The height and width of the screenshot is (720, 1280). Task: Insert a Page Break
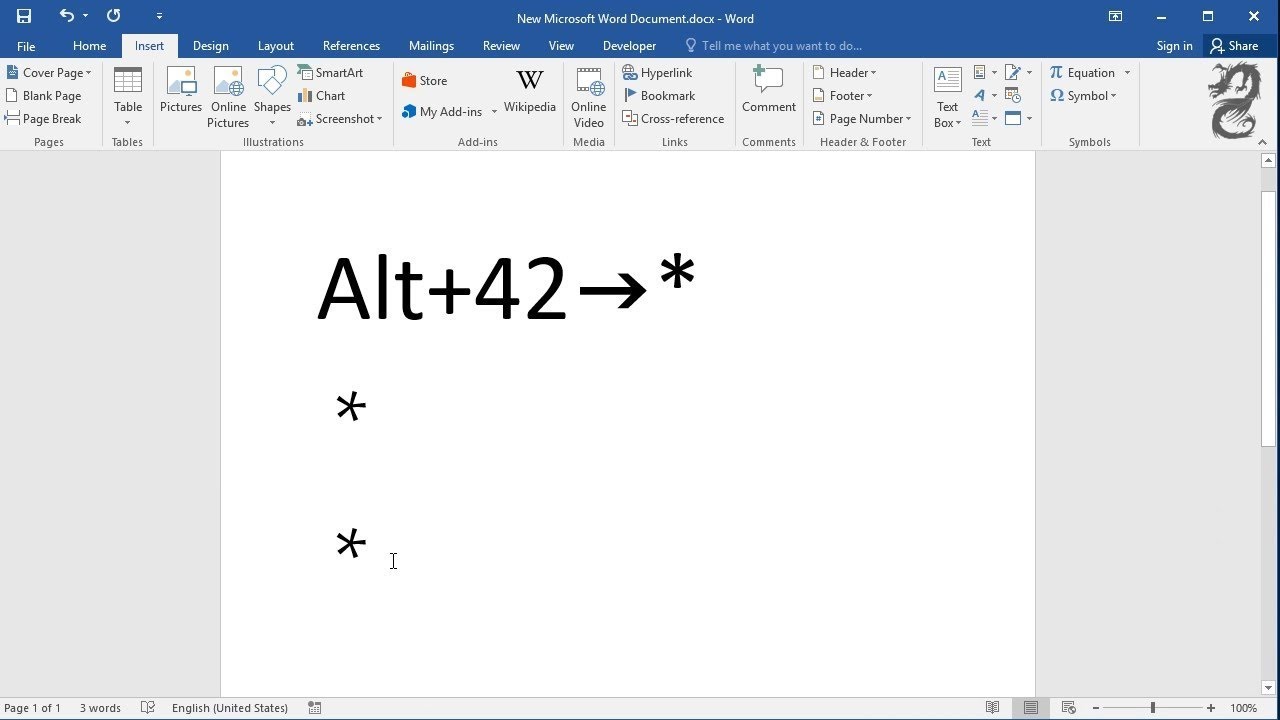(43, 119)
